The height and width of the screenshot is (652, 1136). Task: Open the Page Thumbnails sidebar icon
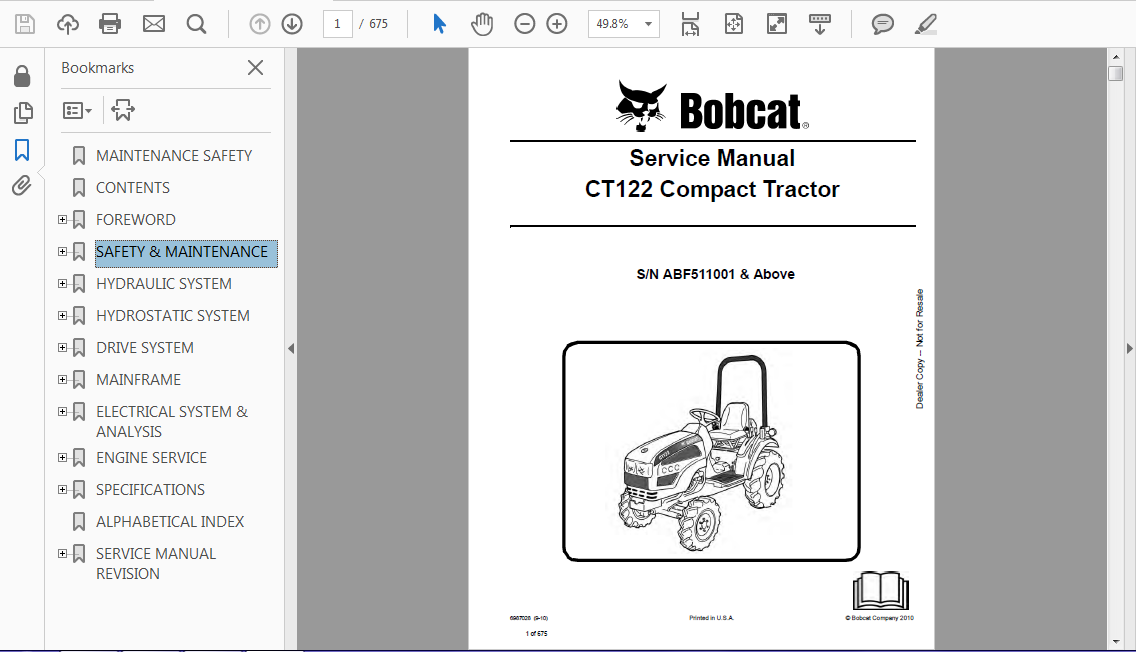[x=22, y=112]
